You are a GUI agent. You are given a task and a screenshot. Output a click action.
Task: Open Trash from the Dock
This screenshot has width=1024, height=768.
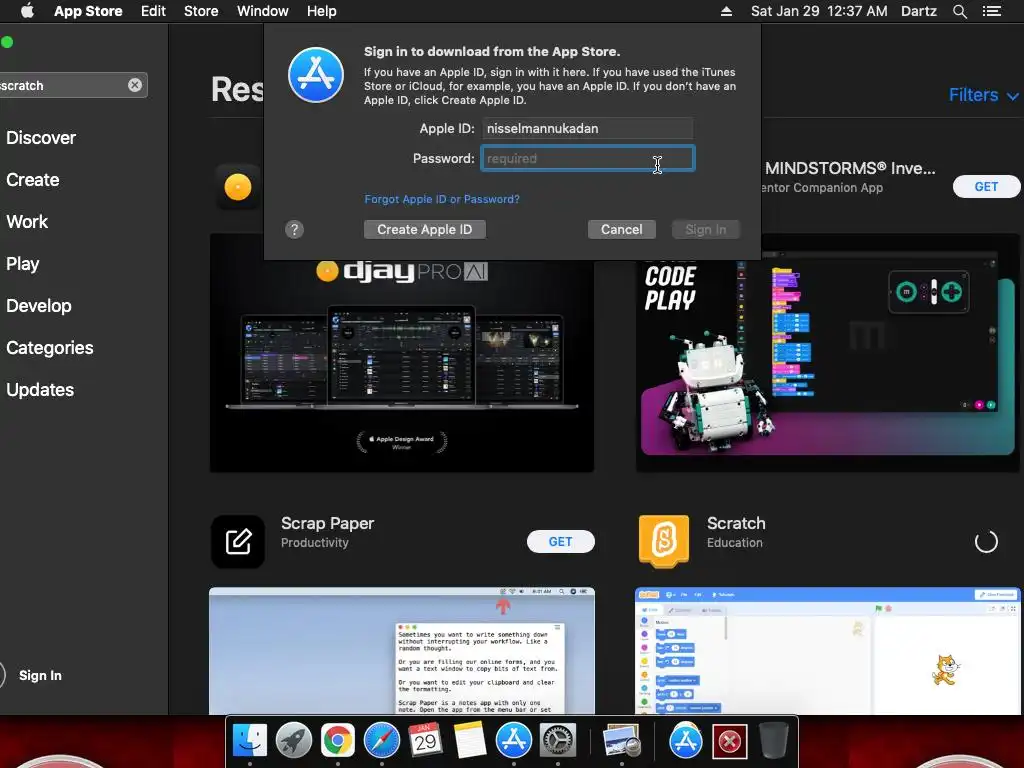(774, 741)
